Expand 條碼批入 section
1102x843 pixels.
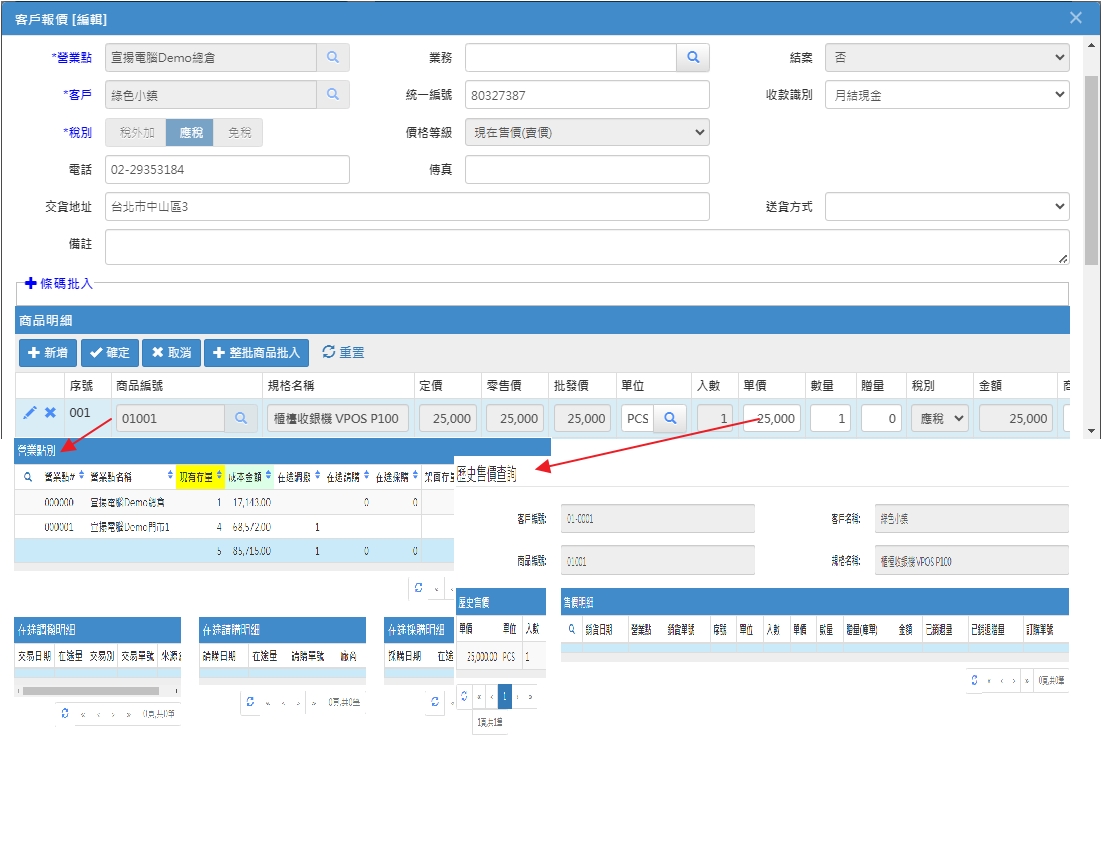(59, 284)
